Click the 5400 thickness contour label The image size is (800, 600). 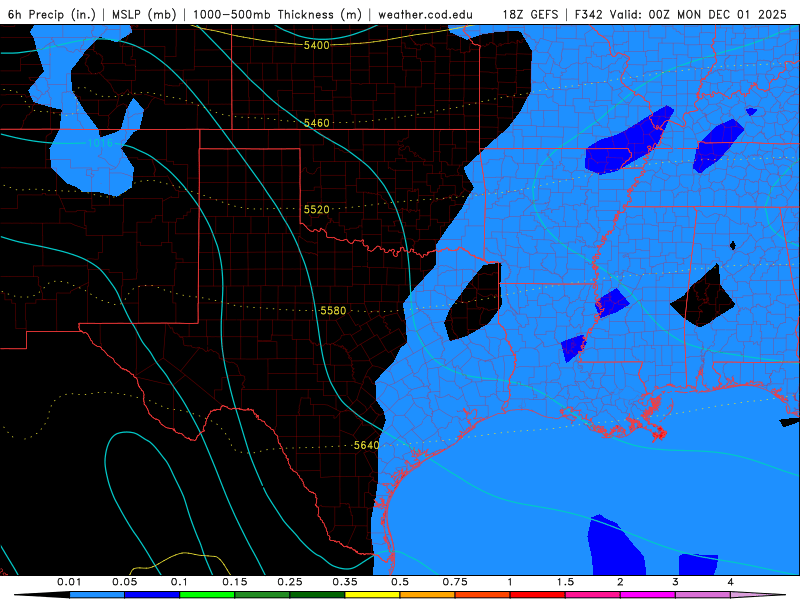point(316,45)
